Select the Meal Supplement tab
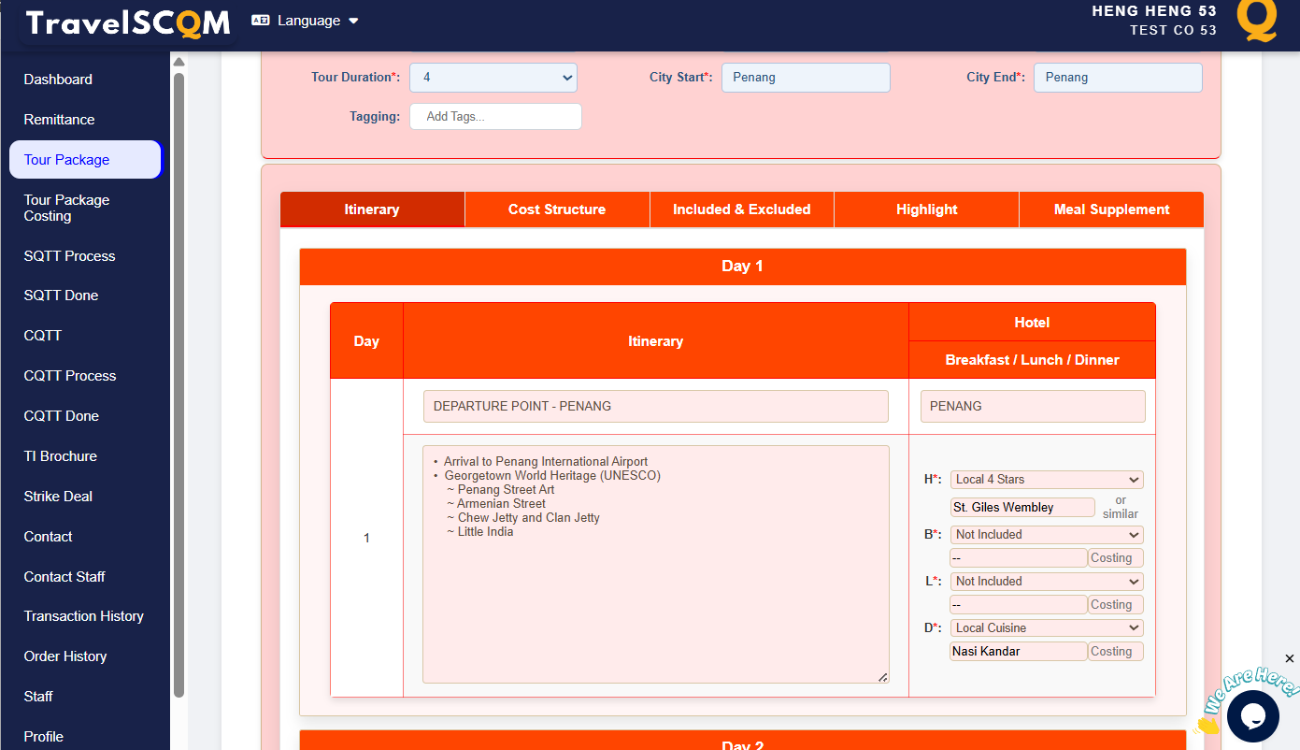 (1111, 209)
